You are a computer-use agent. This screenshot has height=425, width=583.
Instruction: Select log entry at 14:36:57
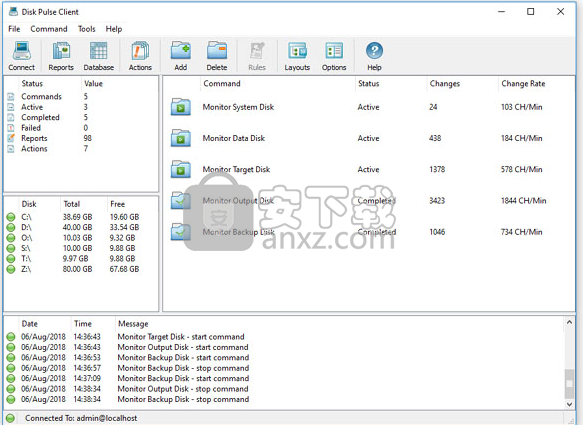[x=285, y=368]
